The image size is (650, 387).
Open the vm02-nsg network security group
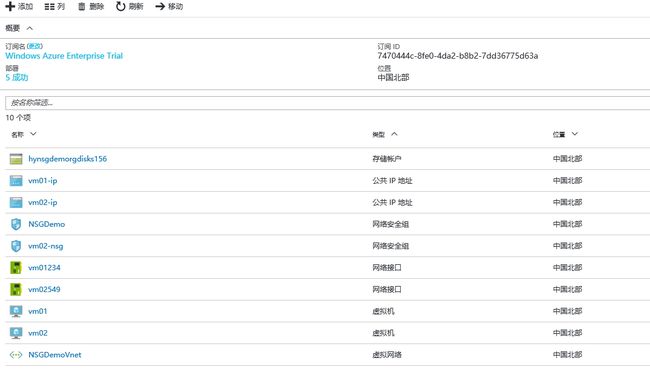coord(46,246)
